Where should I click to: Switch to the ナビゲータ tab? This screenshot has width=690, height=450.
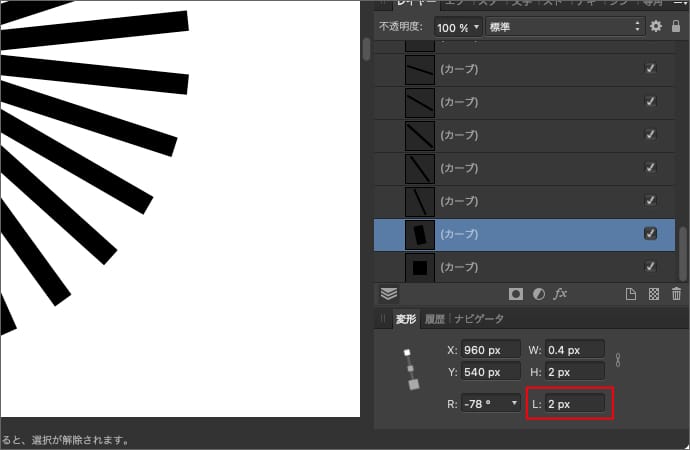(x=479, y=319)
